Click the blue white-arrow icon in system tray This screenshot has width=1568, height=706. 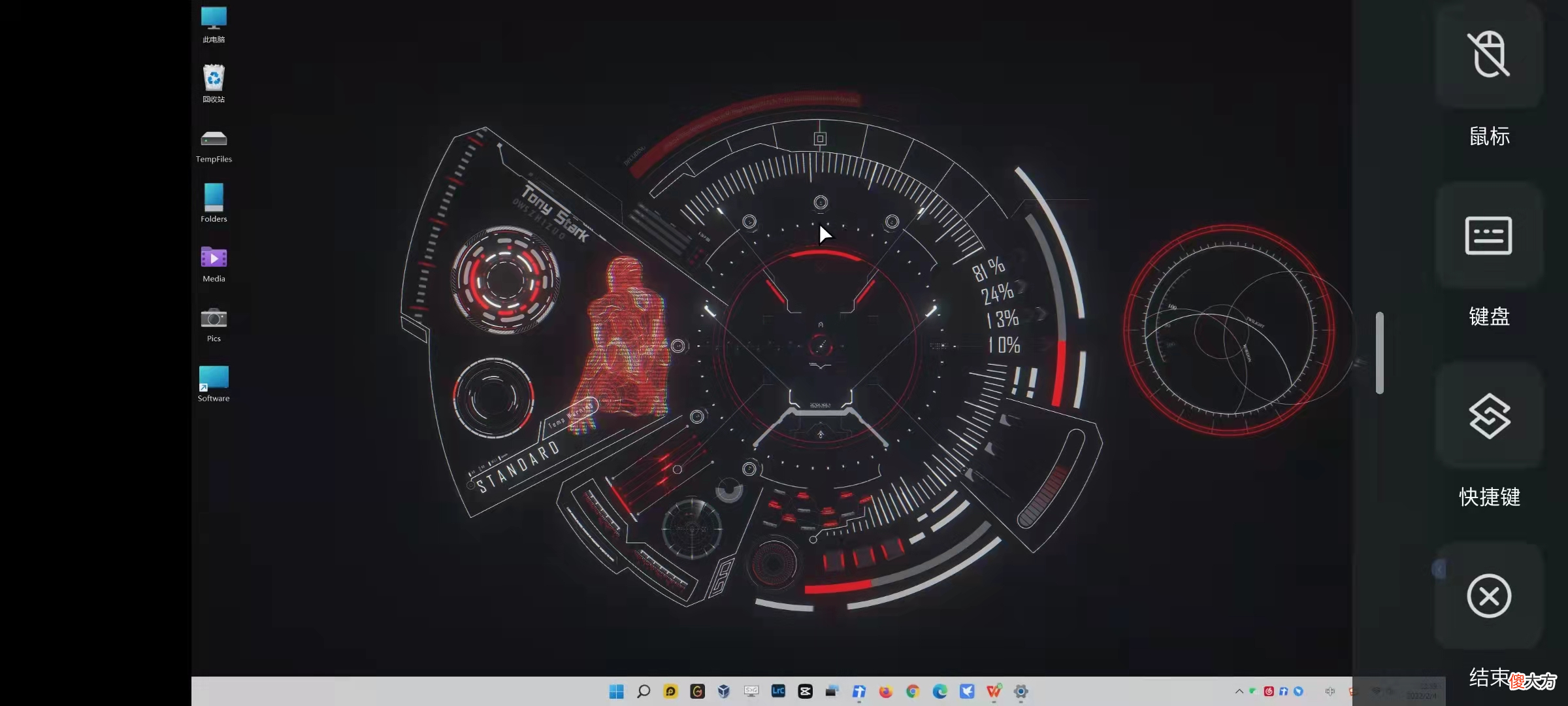[1284, 692]
